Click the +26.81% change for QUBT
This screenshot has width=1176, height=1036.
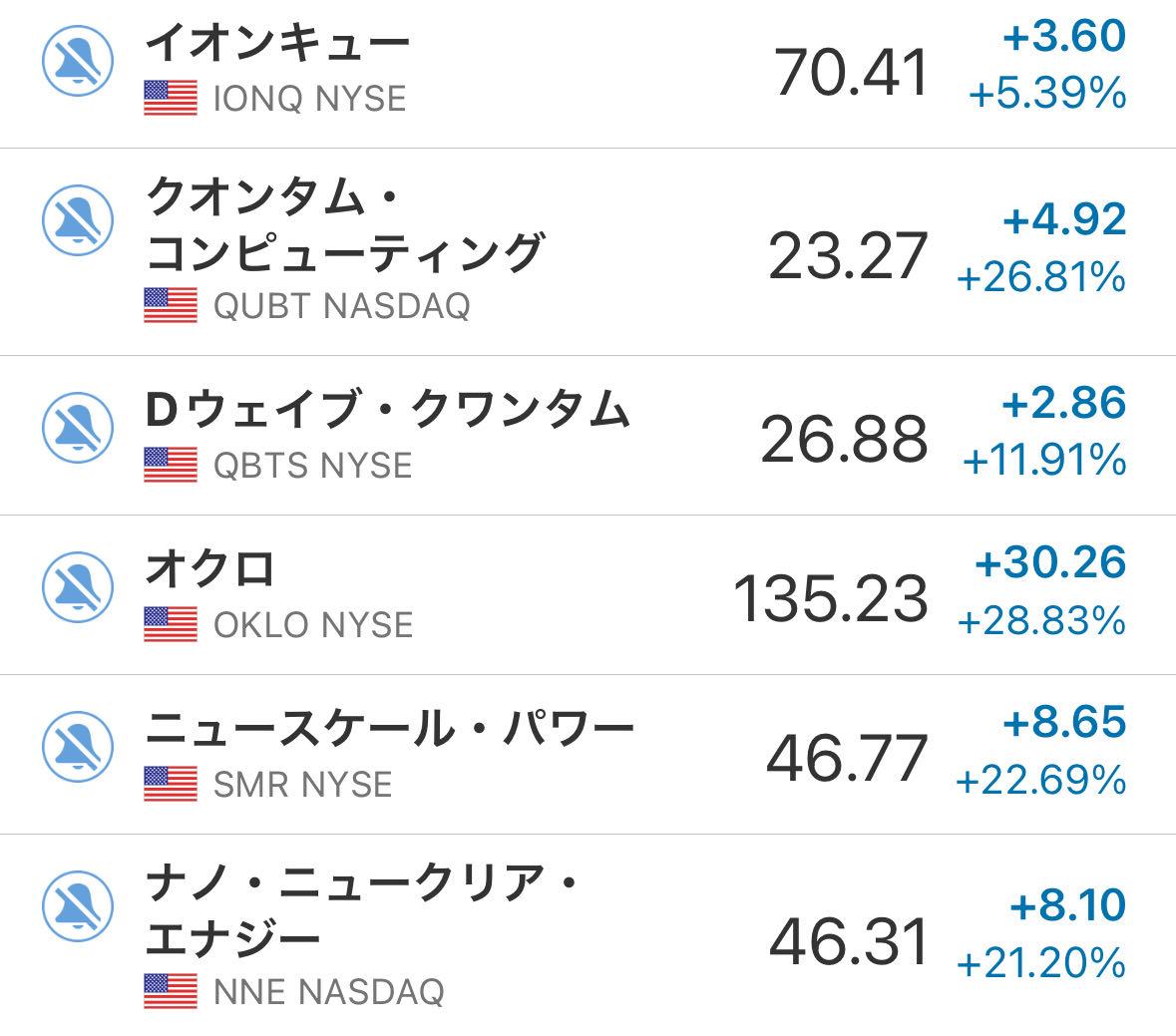1040,278
